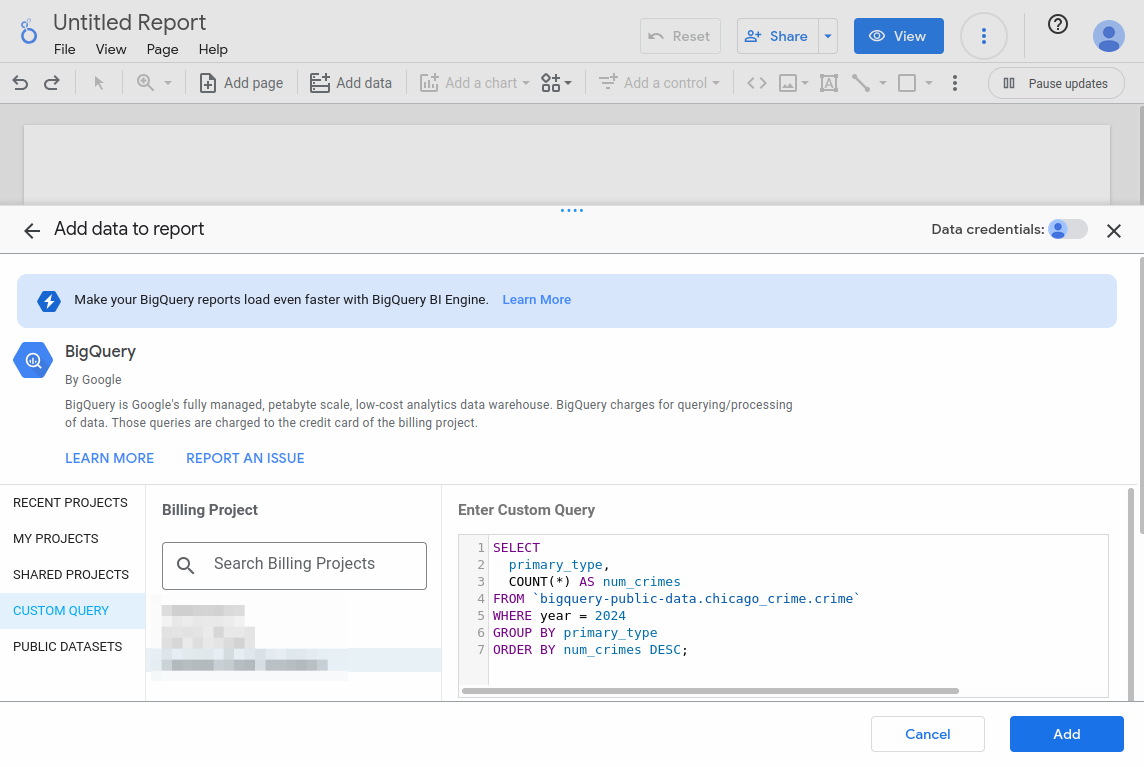
Task: Click the Share button
Action: click(777, 36)
